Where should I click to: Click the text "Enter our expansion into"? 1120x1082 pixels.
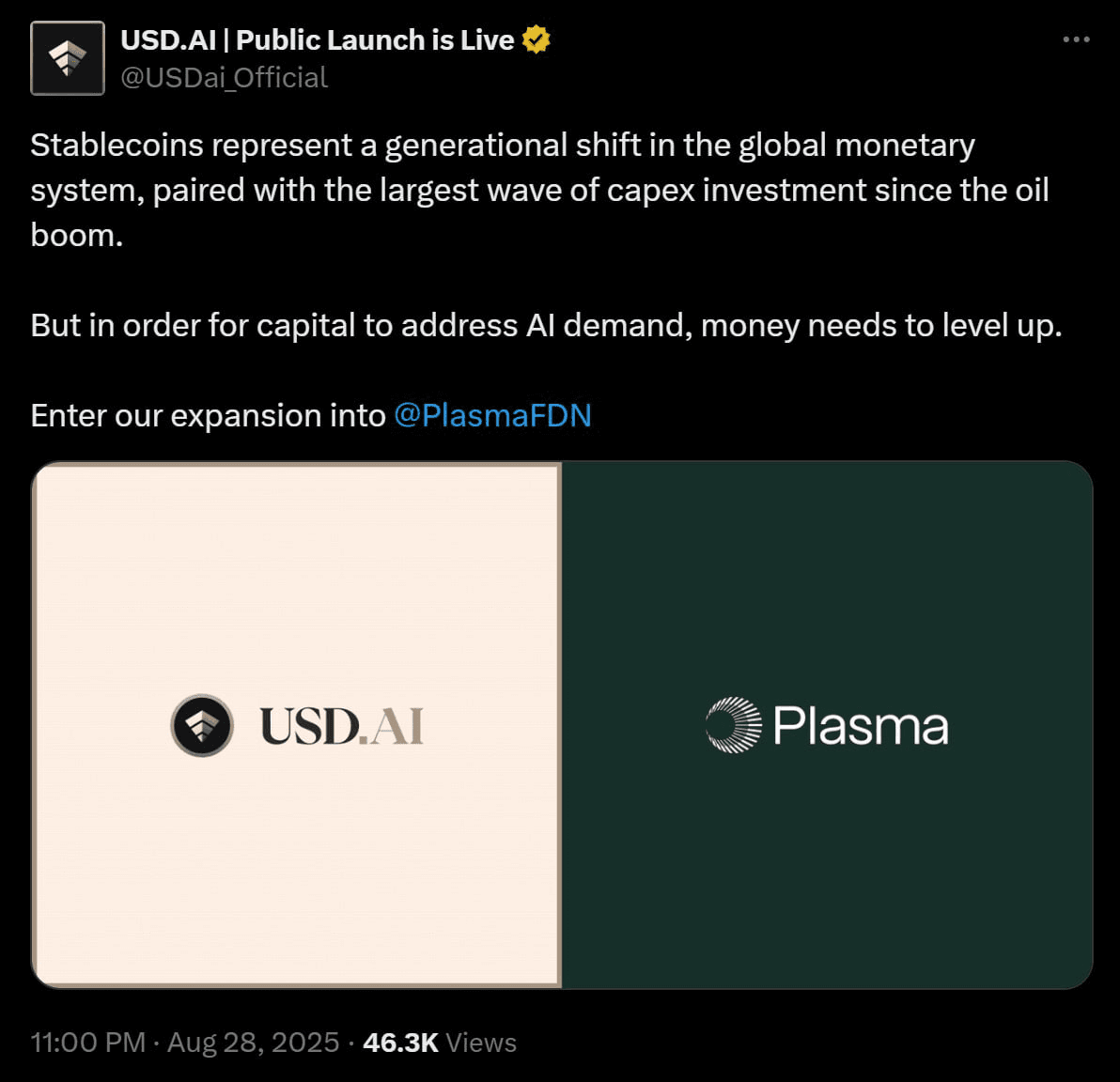click(x=208, y=415)
